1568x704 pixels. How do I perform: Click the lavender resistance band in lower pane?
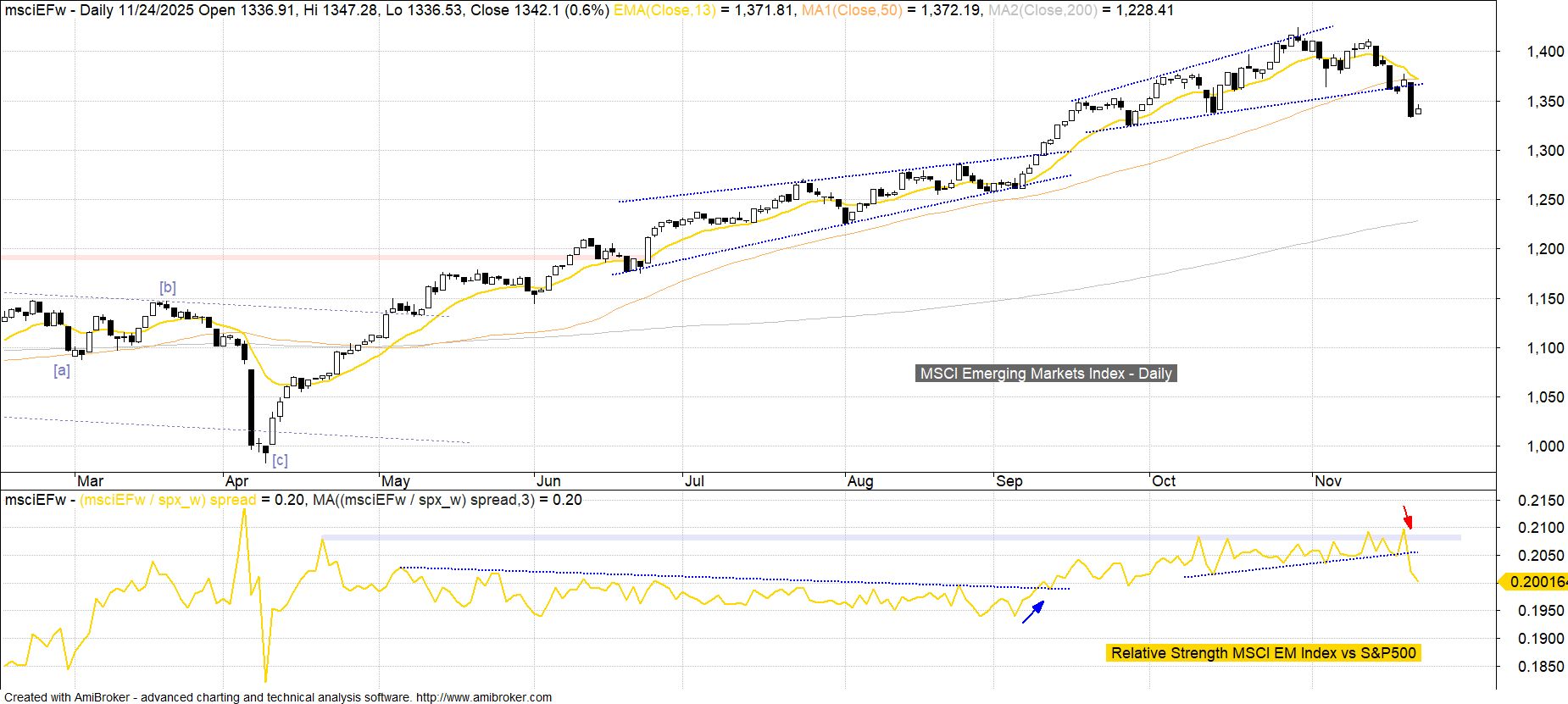848,537
